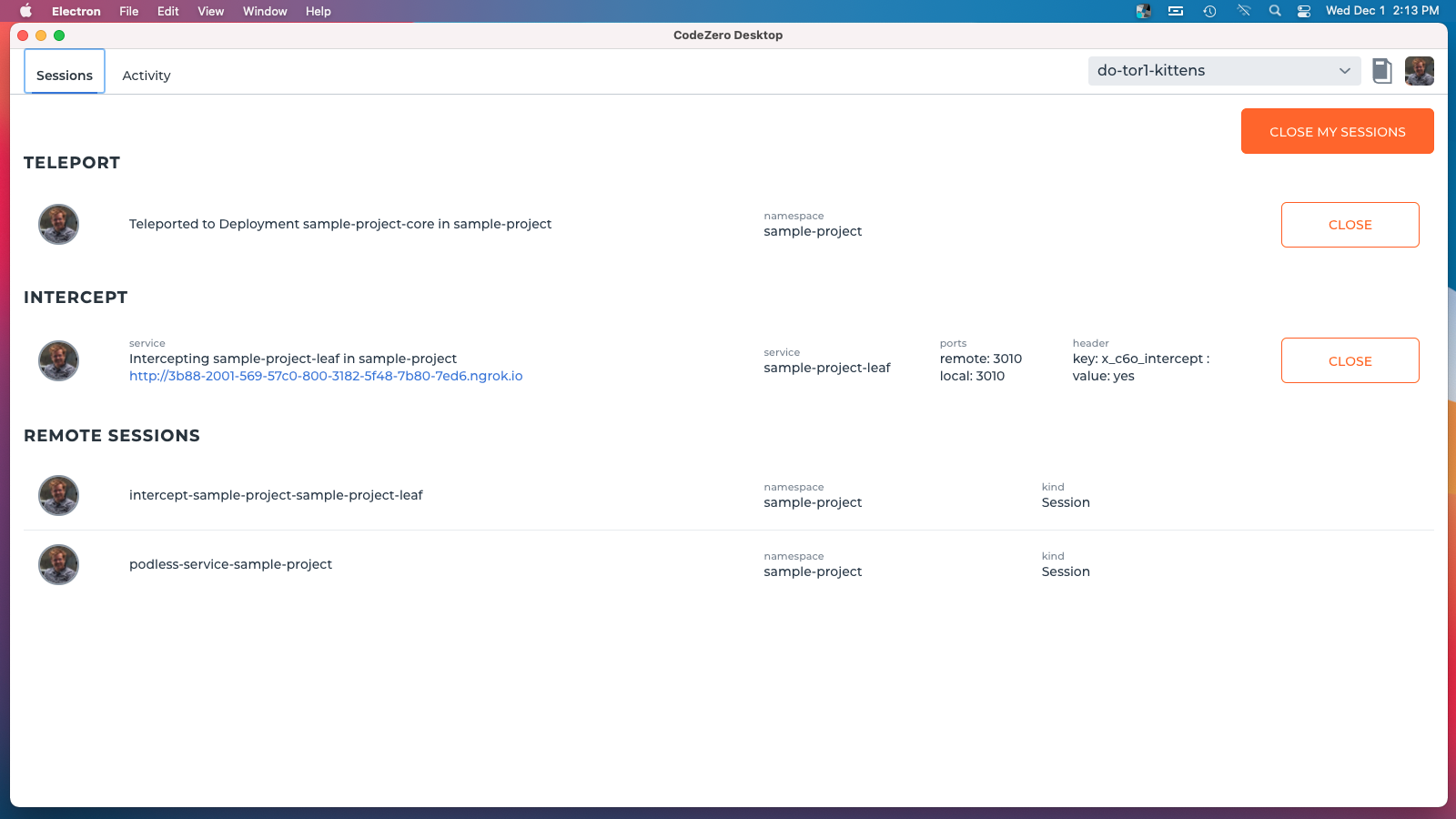Viewport: 1456px width, 819px height.
Task: Click the 'local: 3010' port value
Action: [x=972, y=376]
